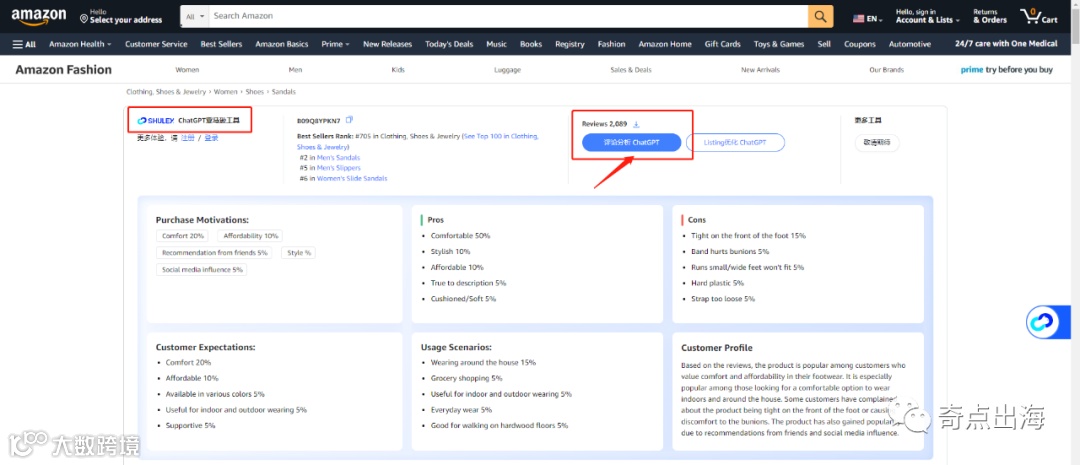Open the shopping cart icon
The image size is (1080, 465).
pos(1039,16)
